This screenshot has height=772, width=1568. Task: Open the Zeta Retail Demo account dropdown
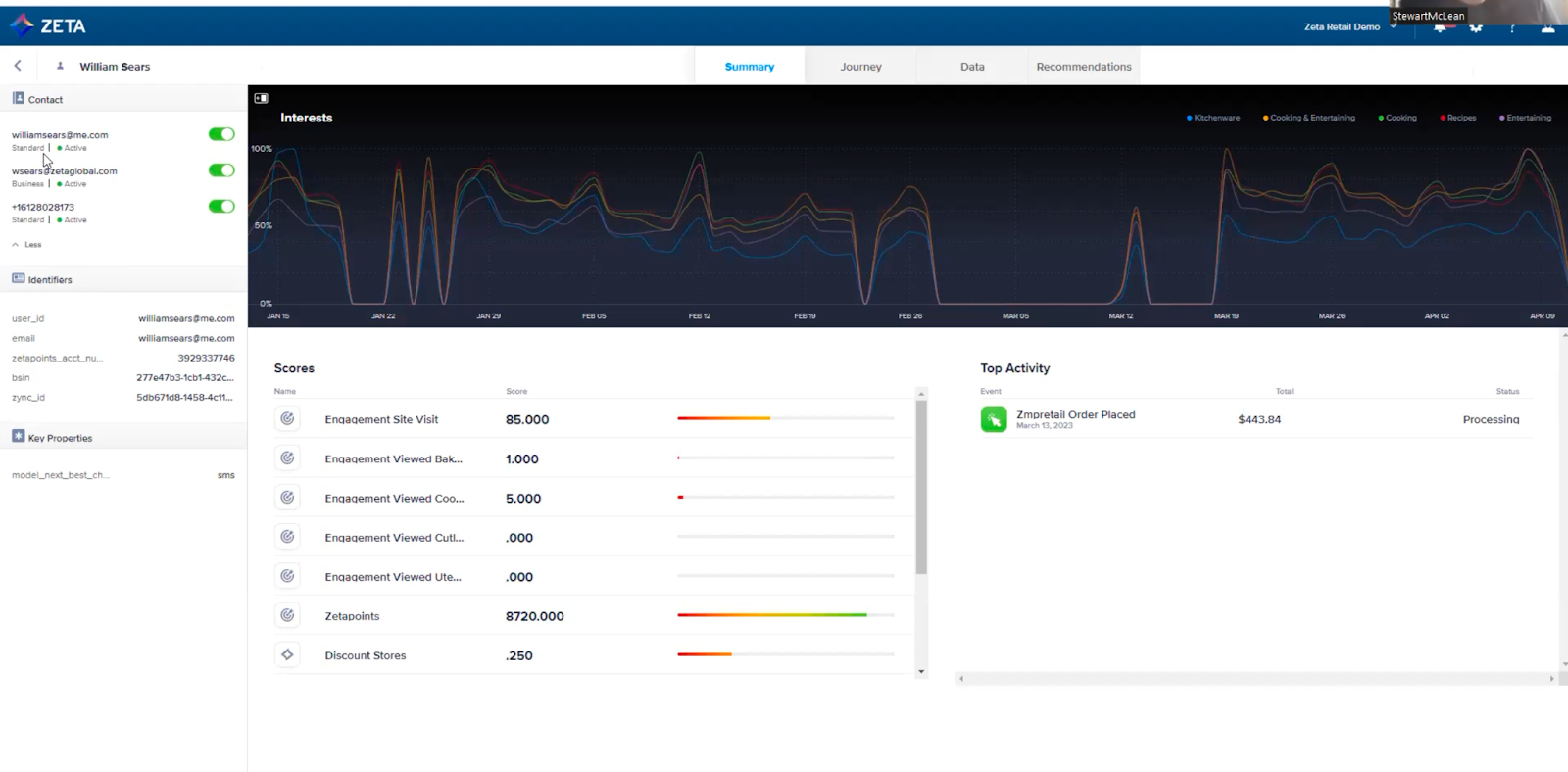1349,27
